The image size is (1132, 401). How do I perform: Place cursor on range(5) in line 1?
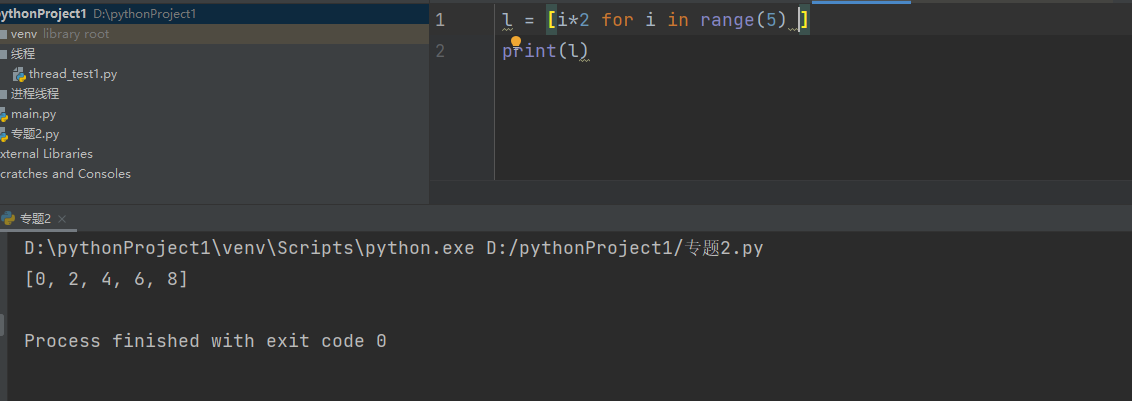[x=740, y=20]
